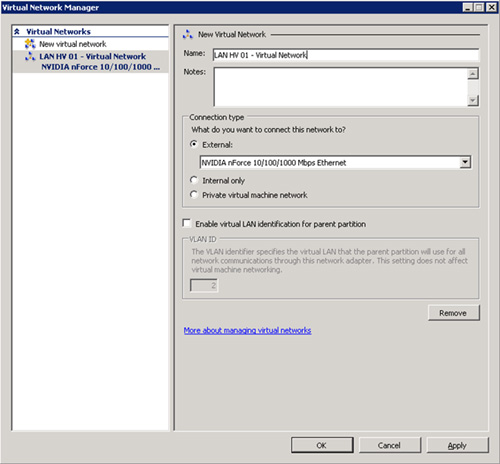Viewport: 500px width, 464px height.
Task: Select the External radio button
Action: click(194, 144)
